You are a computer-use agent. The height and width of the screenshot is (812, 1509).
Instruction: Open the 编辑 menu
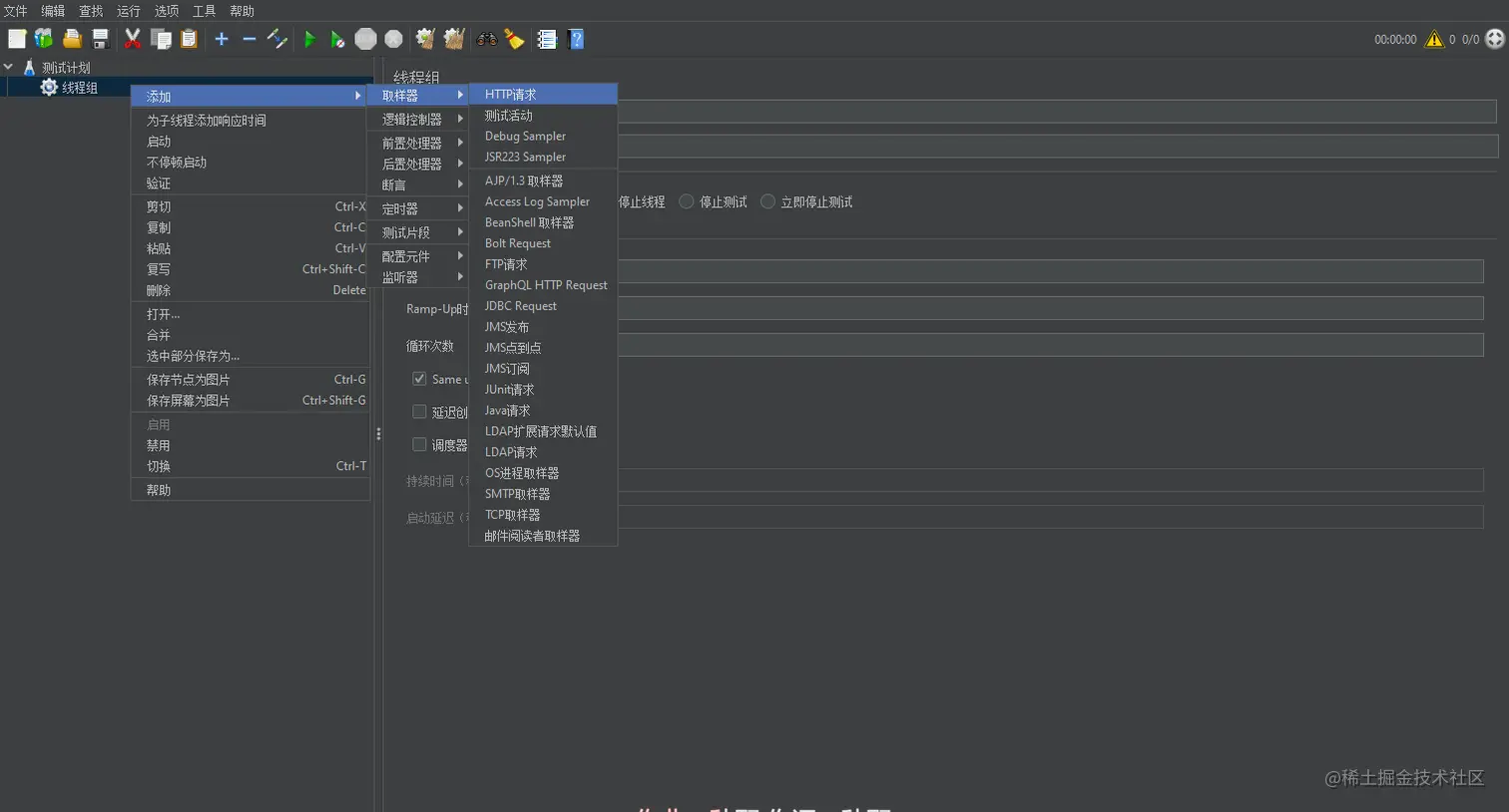tap(53, 11)
